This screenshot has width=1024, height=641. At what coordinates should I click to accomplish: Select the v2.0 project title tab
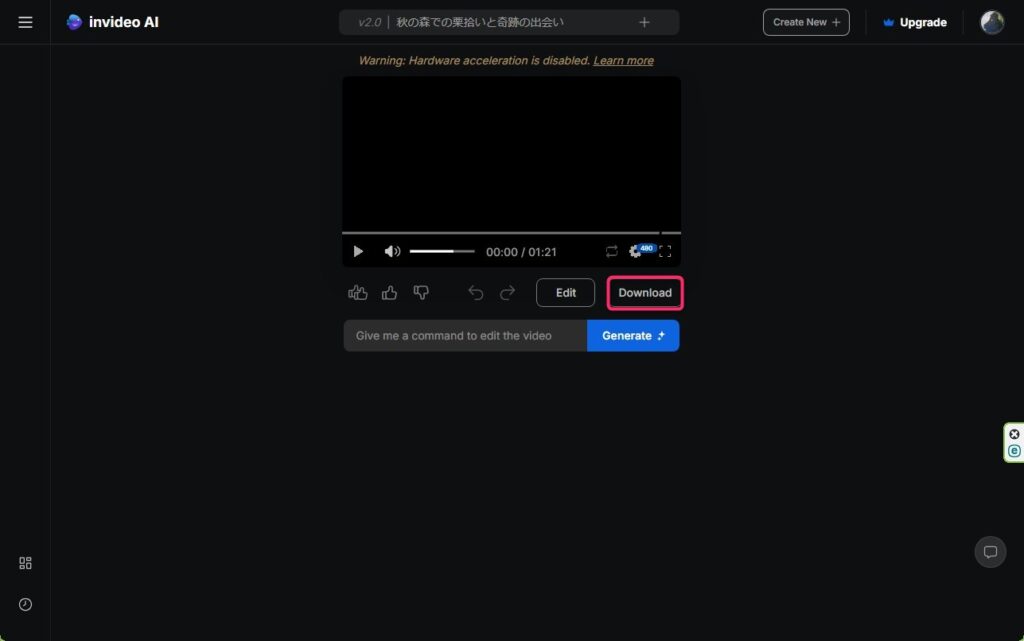[x=480, y=22]
